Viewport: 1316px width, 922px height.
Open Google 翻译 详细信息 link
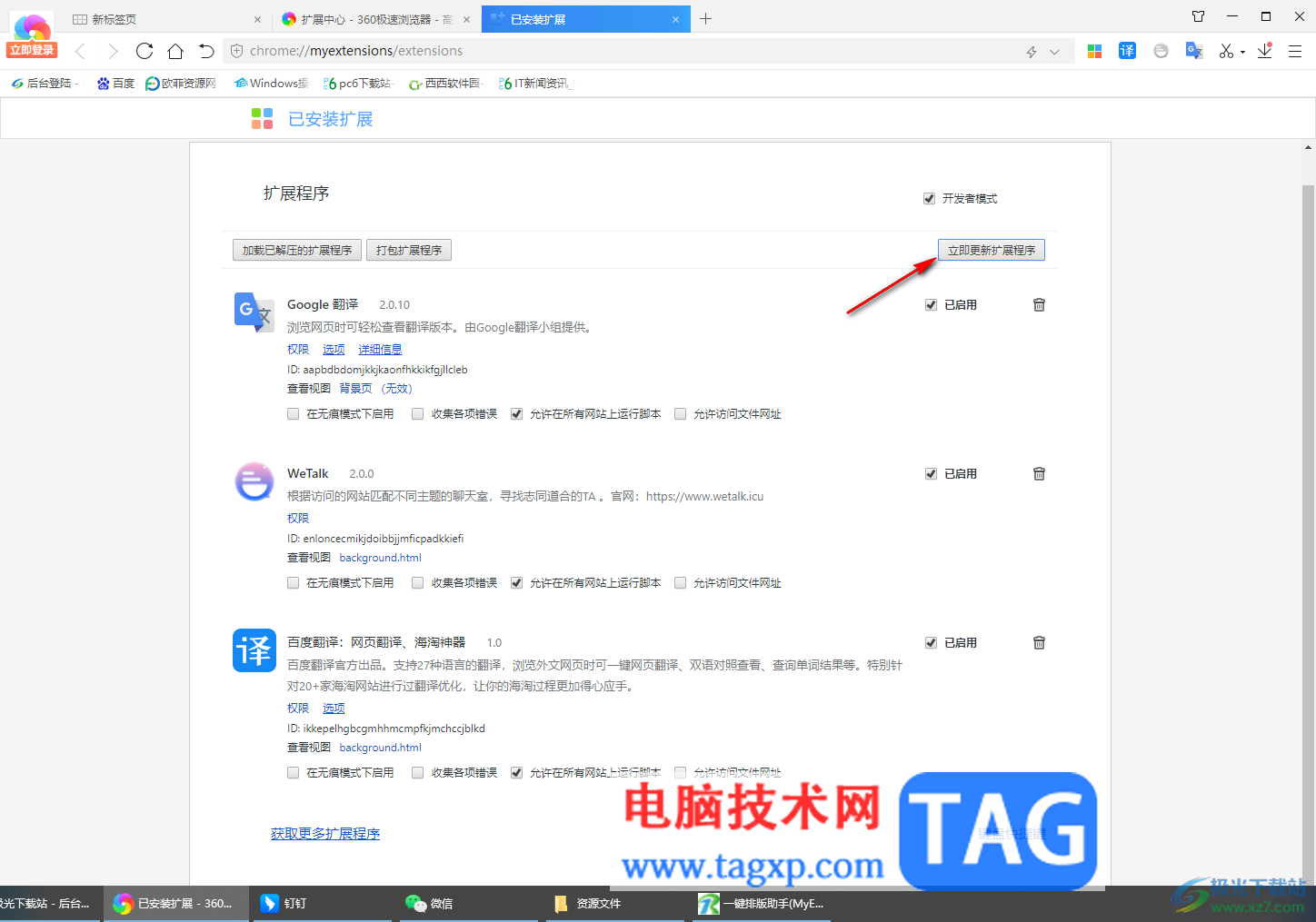(380, 350)
